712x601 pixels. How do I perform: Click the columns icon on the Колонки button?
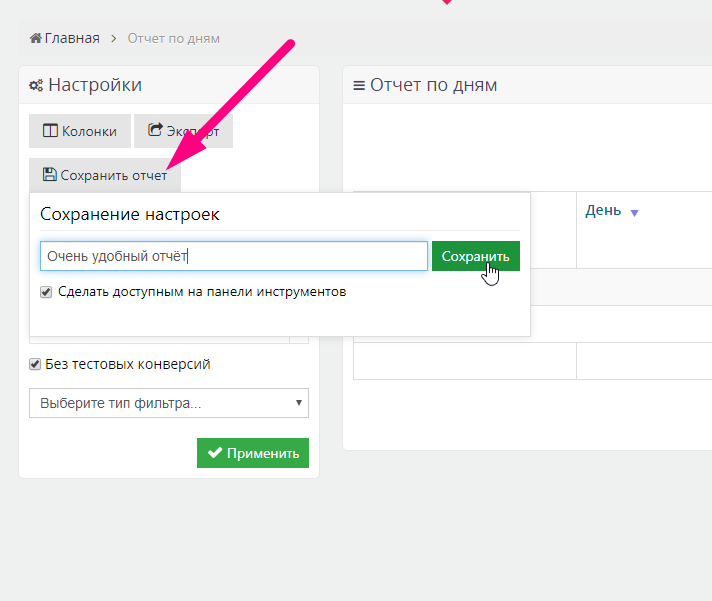(50, 131)
